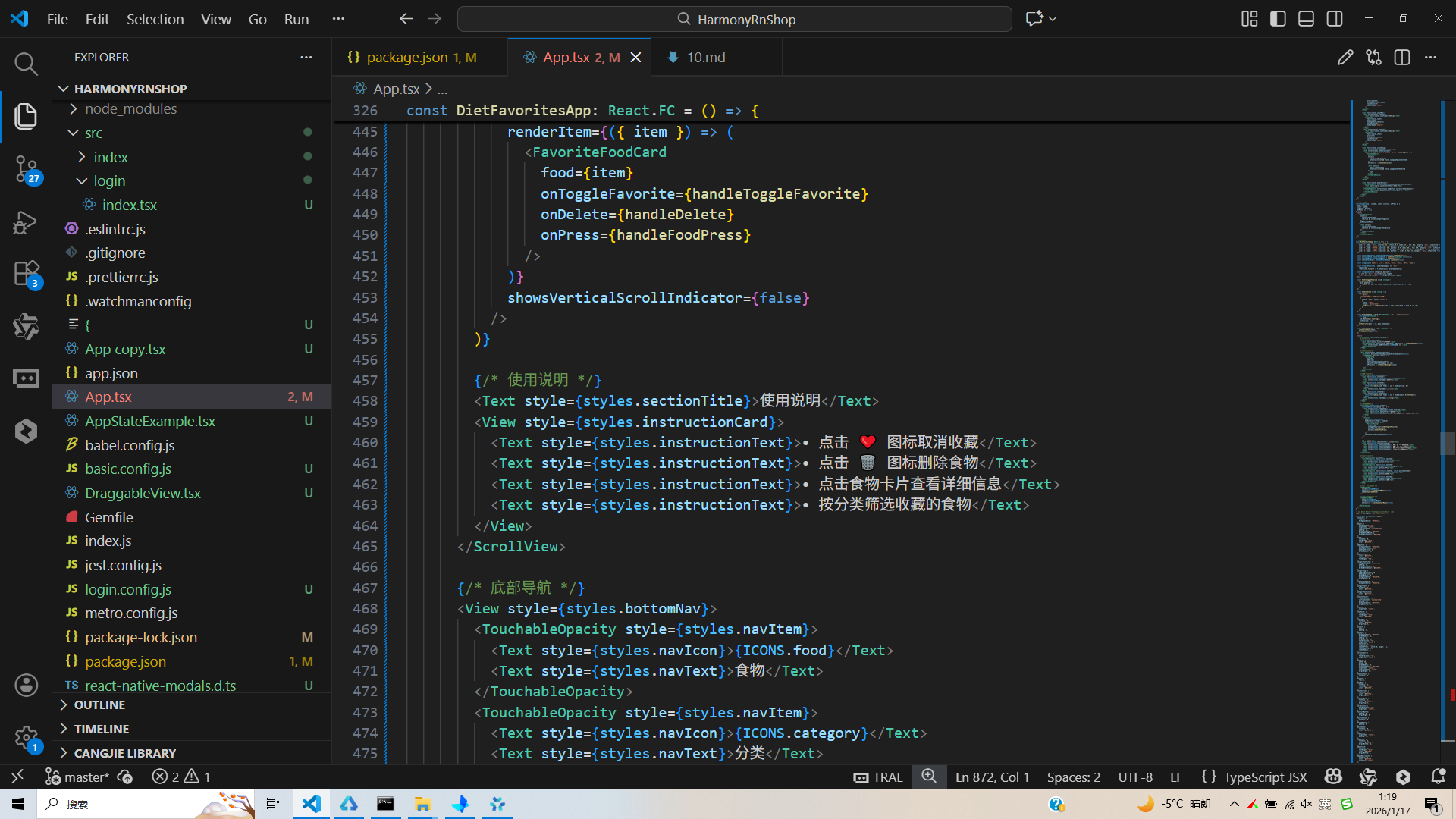The width and height of the screenshot is (1456, 819).
Task: Expand the OUTLINE section
Action: (99, 704)
